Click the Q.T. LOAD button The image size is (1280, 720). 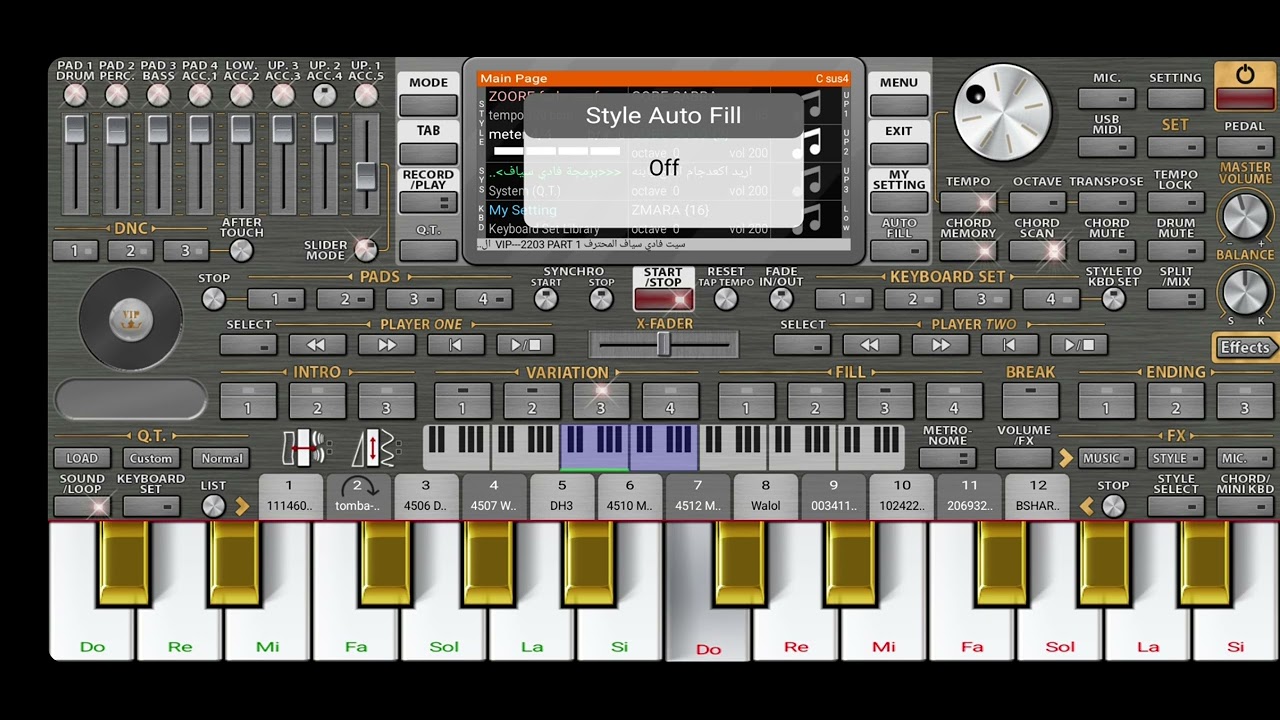pyautogui.click(x=82, y=458)
